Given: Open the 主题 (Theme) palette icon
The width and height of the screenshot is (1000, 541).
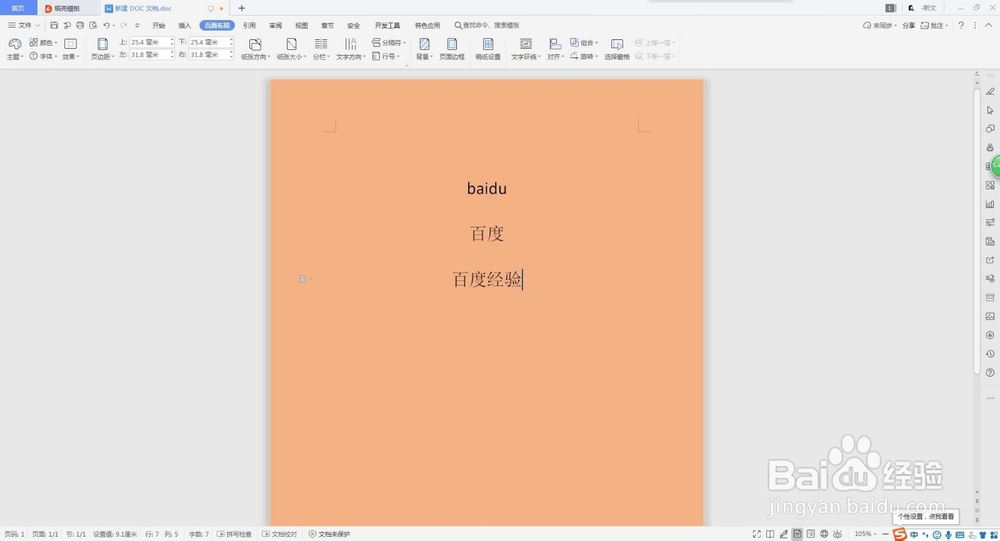Looking at the screenshot, I should (14, 43).
